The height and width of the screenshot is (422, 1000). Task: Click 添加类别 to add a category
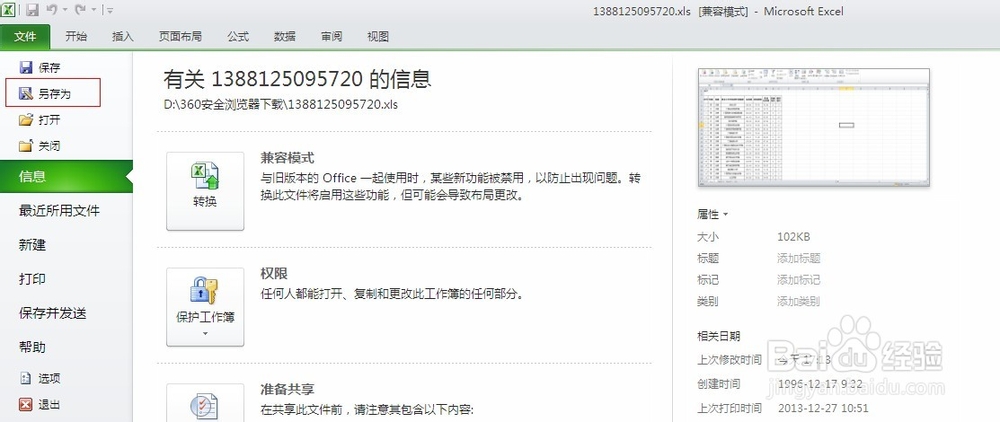point(798,302)
